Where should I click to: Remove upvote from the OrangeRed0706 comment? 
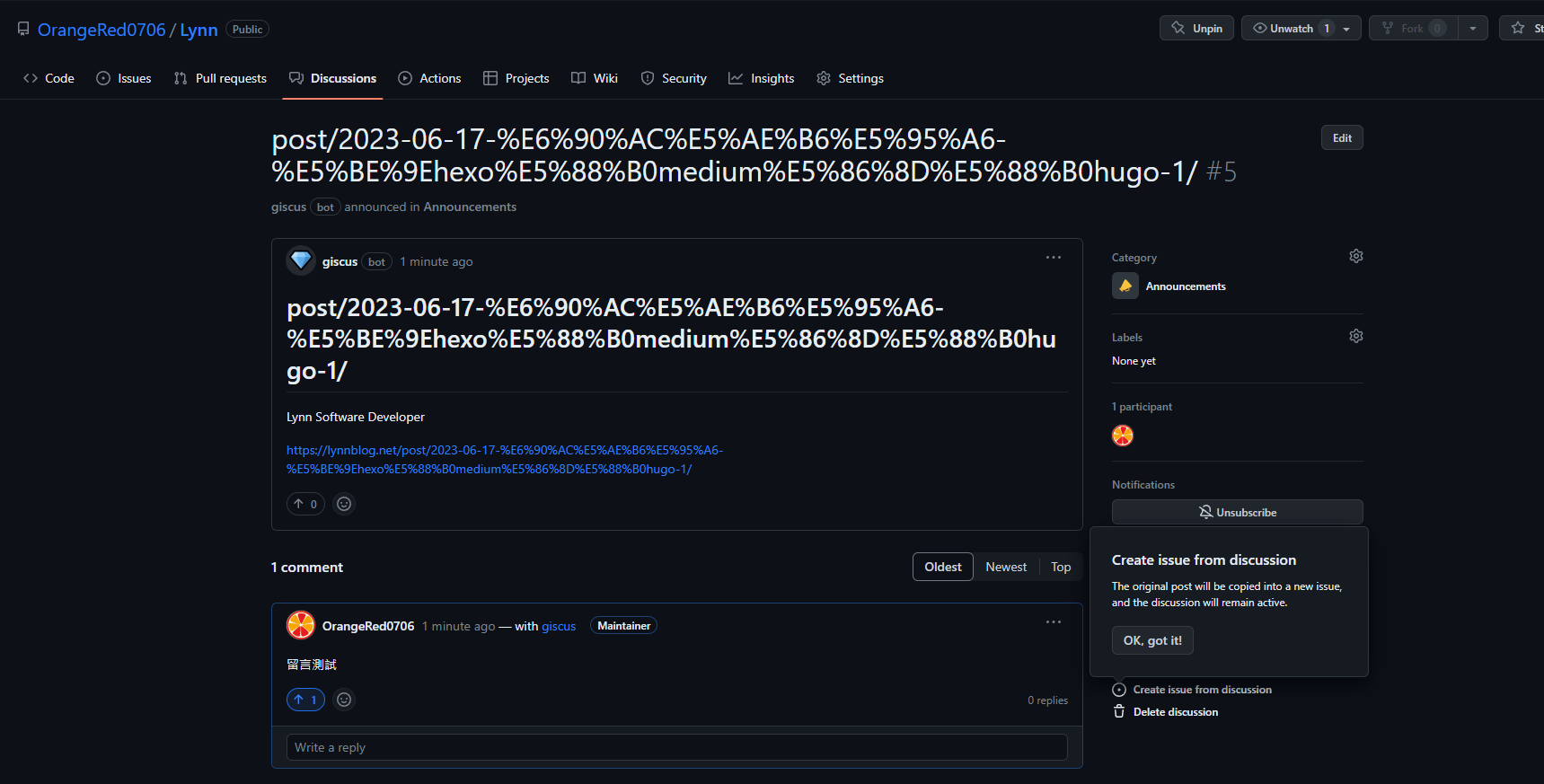[x=305, y=700]
